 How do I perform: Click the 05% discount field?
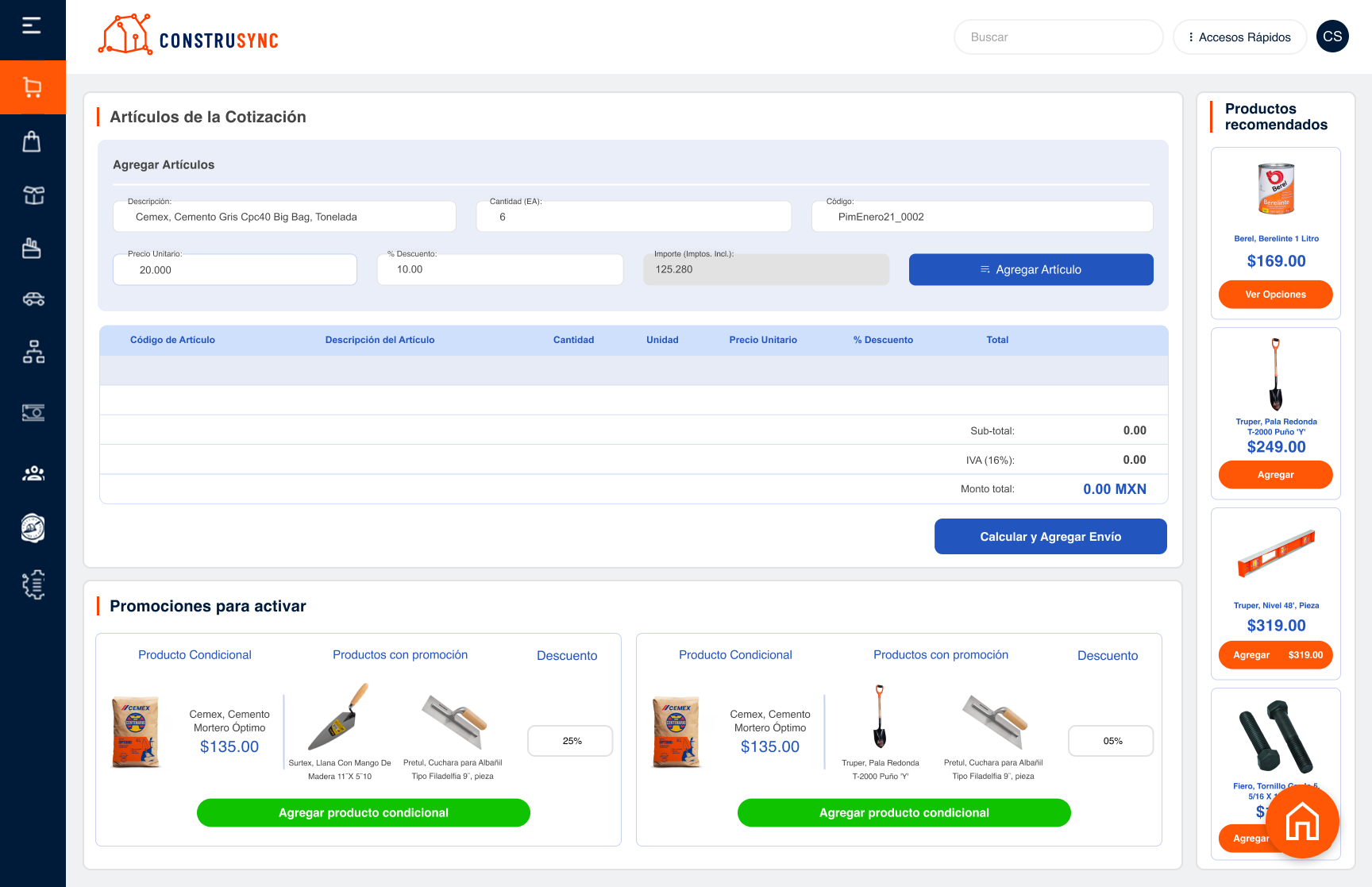click(x=1111, y=741)
